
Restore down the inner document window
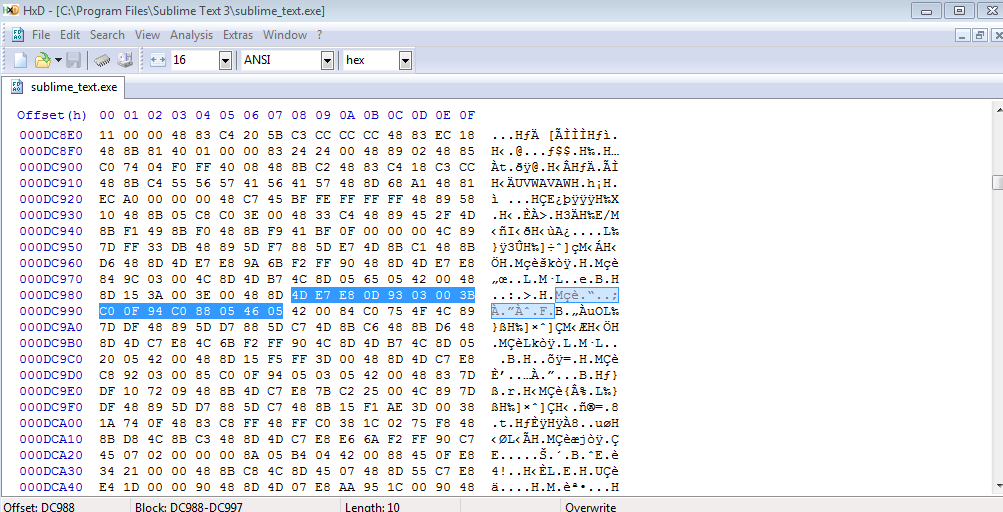[x=979, y=35]
